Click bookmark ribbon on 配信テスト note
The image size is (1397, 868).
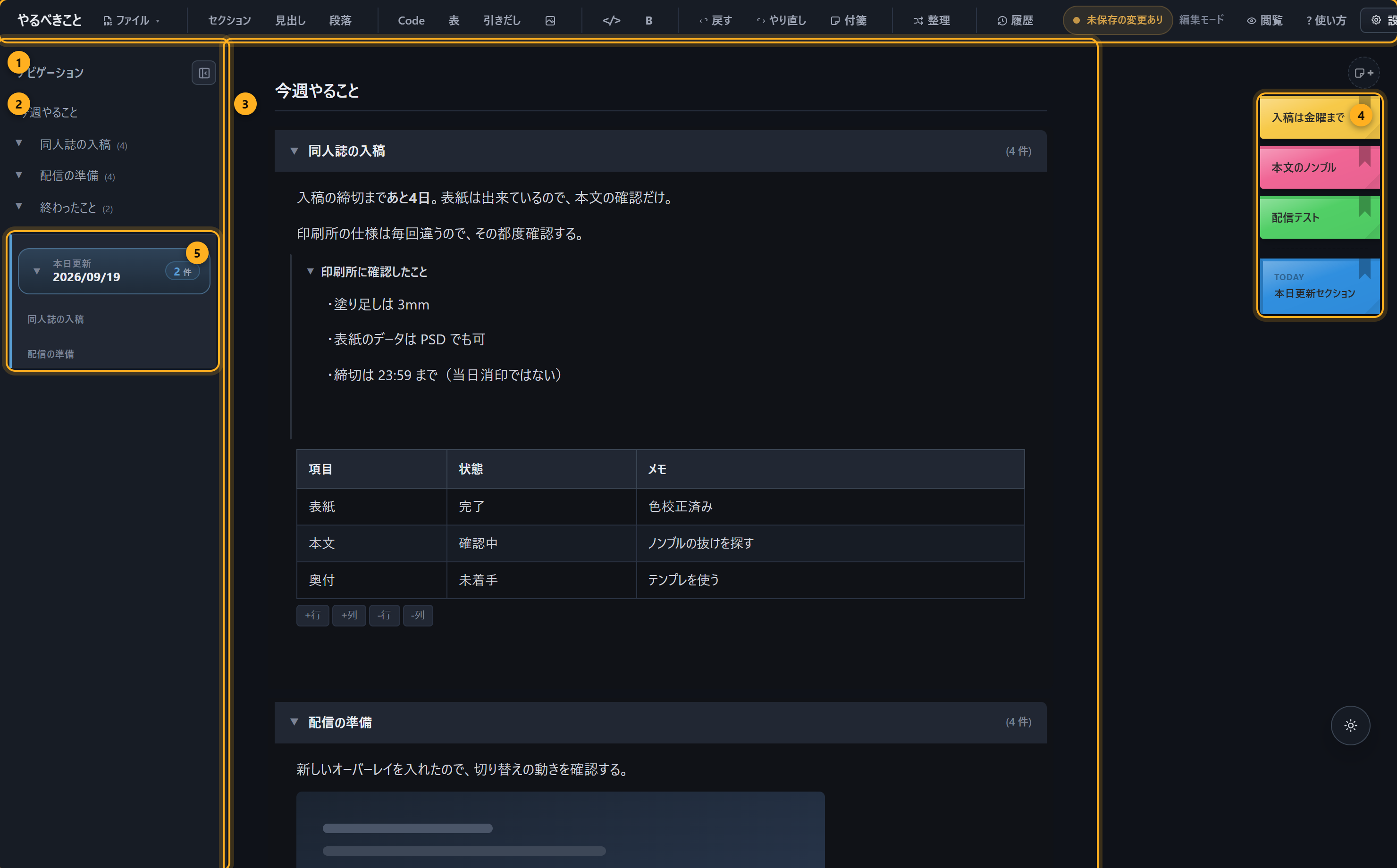1365,206
